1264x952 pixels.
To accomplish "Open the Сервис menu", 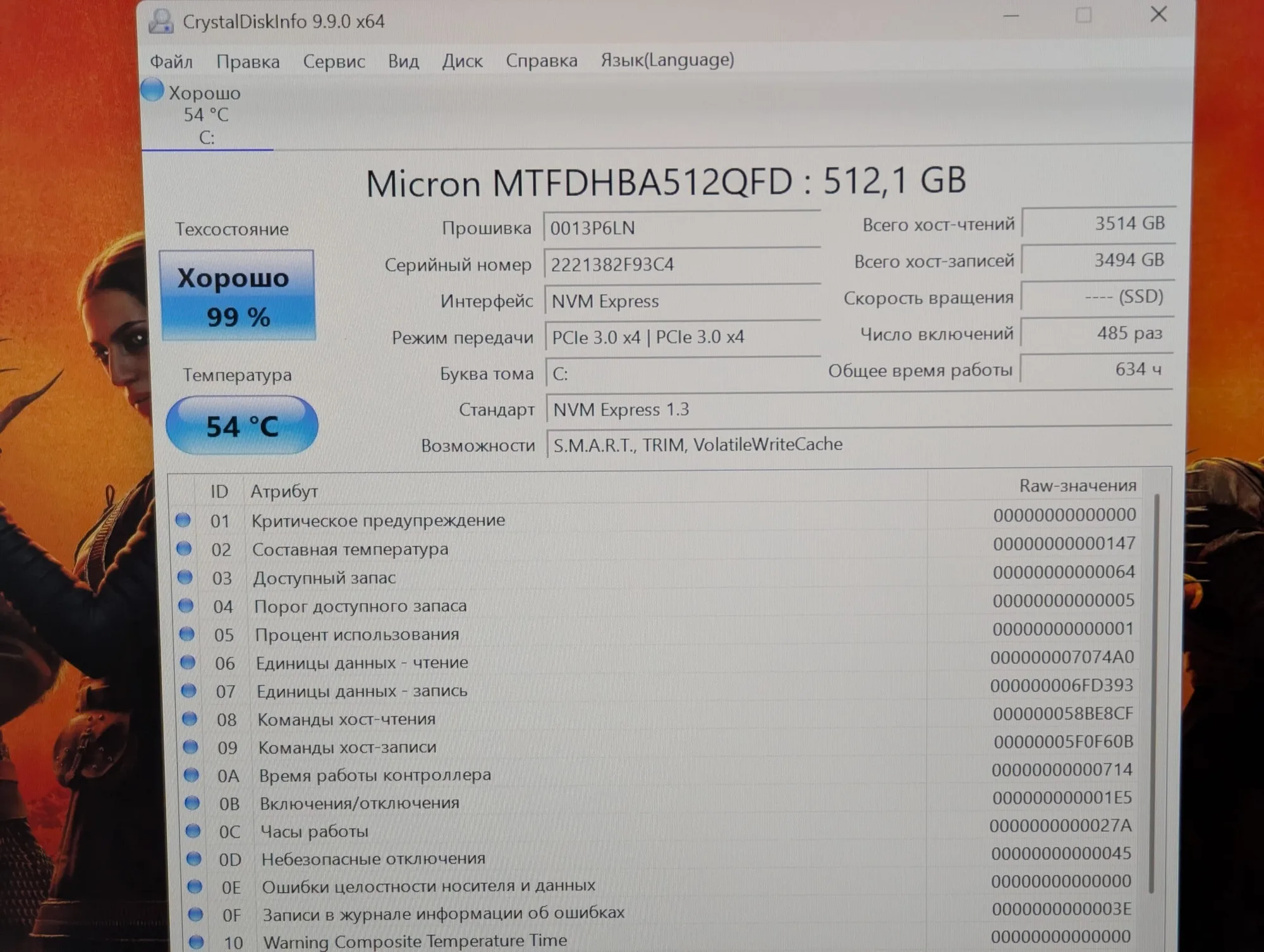I will click(334, 61).
